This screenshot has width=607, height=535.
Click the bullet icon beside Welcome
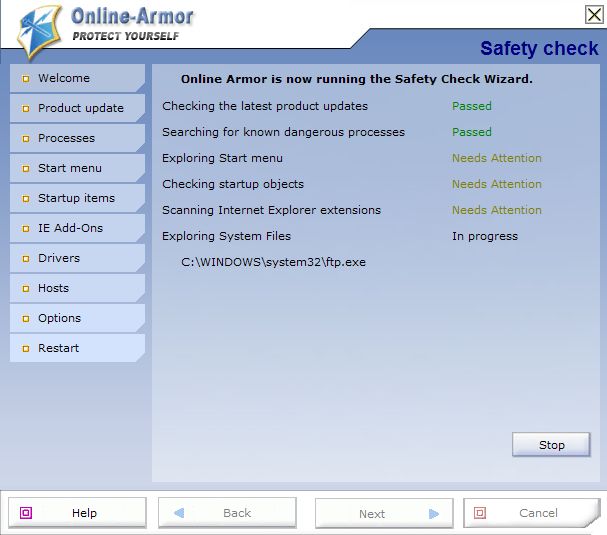[x=26, y=79]
